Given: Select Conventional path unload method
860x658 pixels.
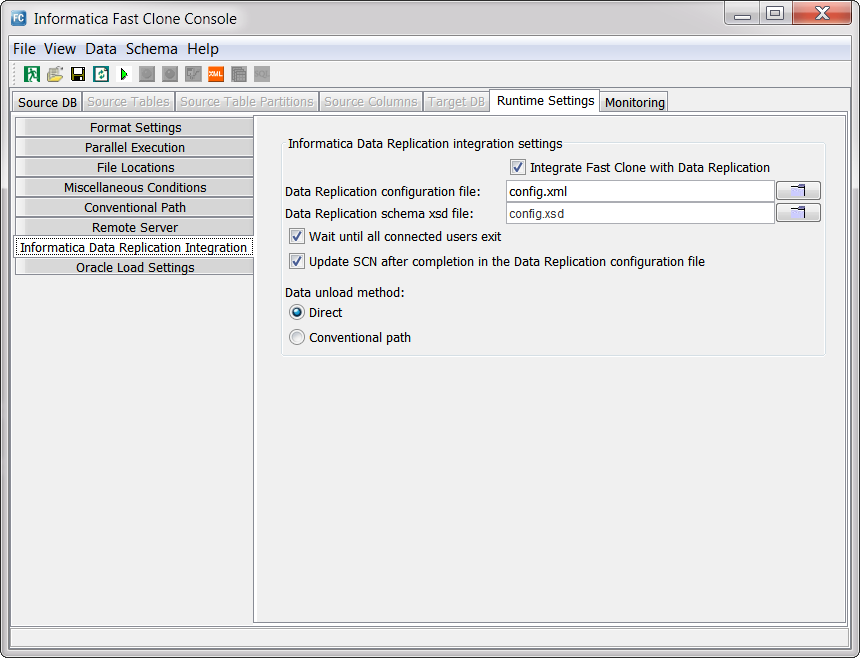Looking at the screenshot, I should pyautogui.click(x=297, y=338).
